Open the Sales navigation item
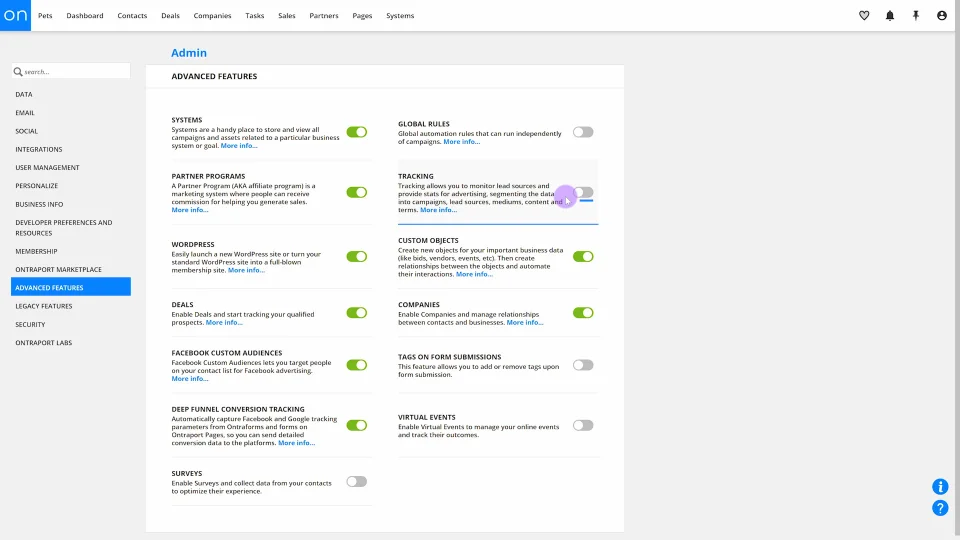 pos(287,15)
